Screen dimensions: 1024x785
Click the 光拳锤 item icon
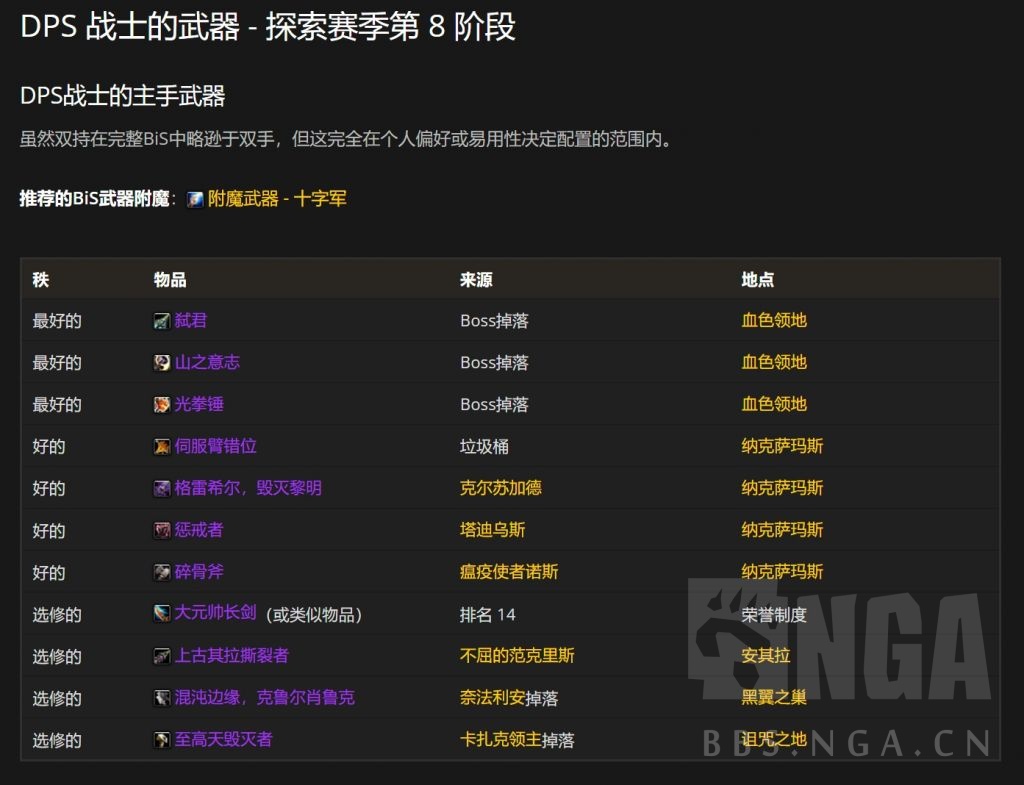(x=162, y=404)
